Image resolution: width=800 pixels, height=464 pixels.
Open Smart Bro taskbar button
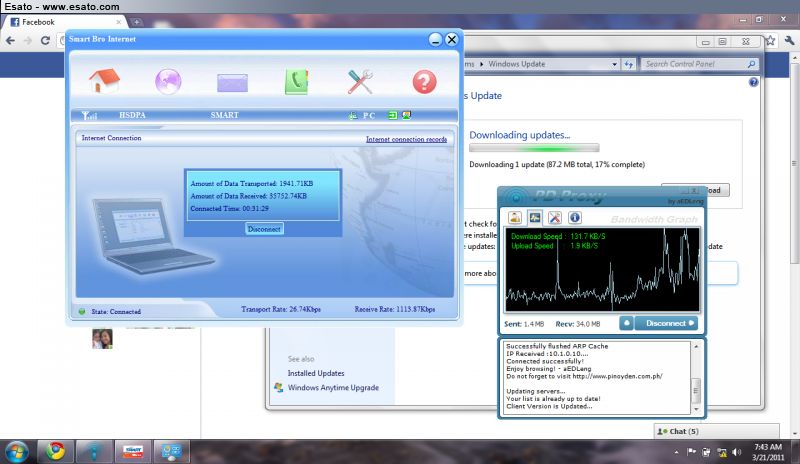tap(133, 451)
